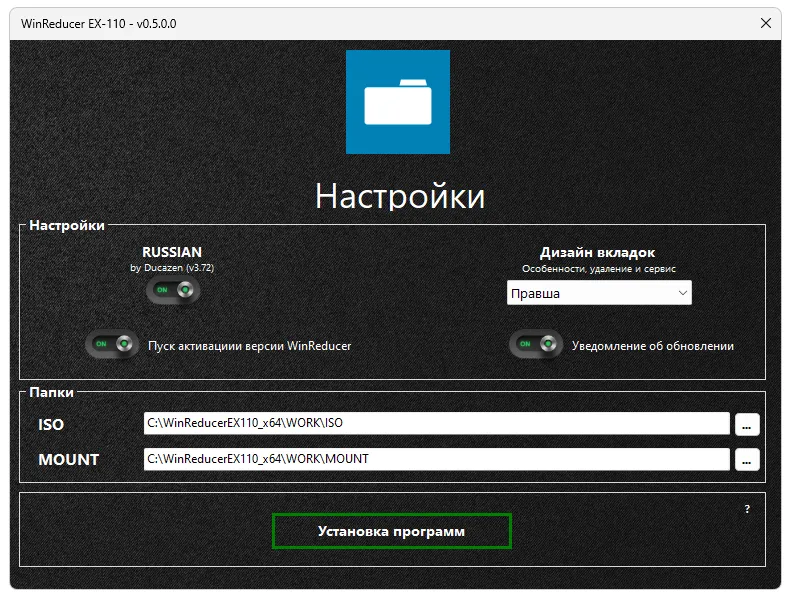This screenshot has width=785, height=596.
Task: Click the large 'Настройки' title
Action: click(x=400, y=196)
